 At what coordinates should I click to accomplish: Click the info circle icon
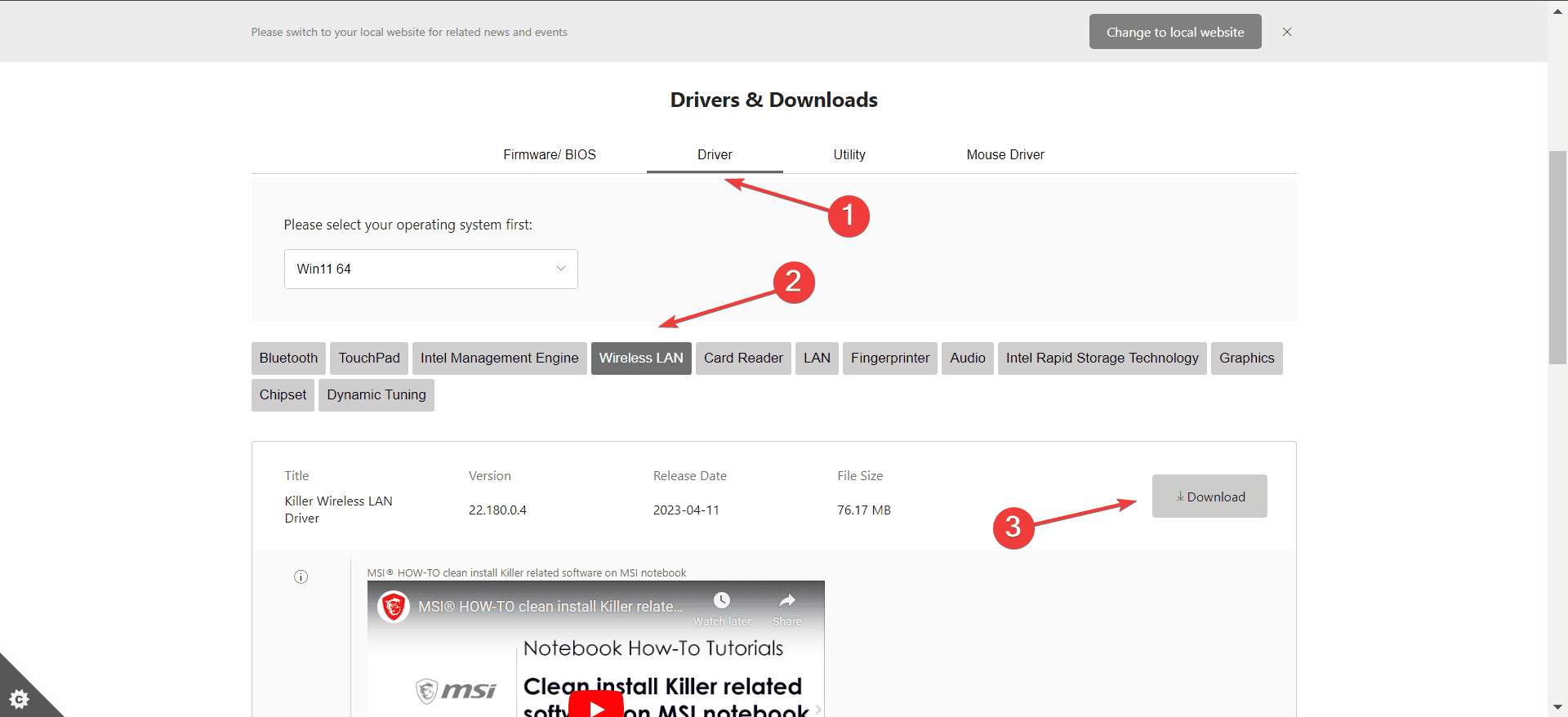(301, 577)
